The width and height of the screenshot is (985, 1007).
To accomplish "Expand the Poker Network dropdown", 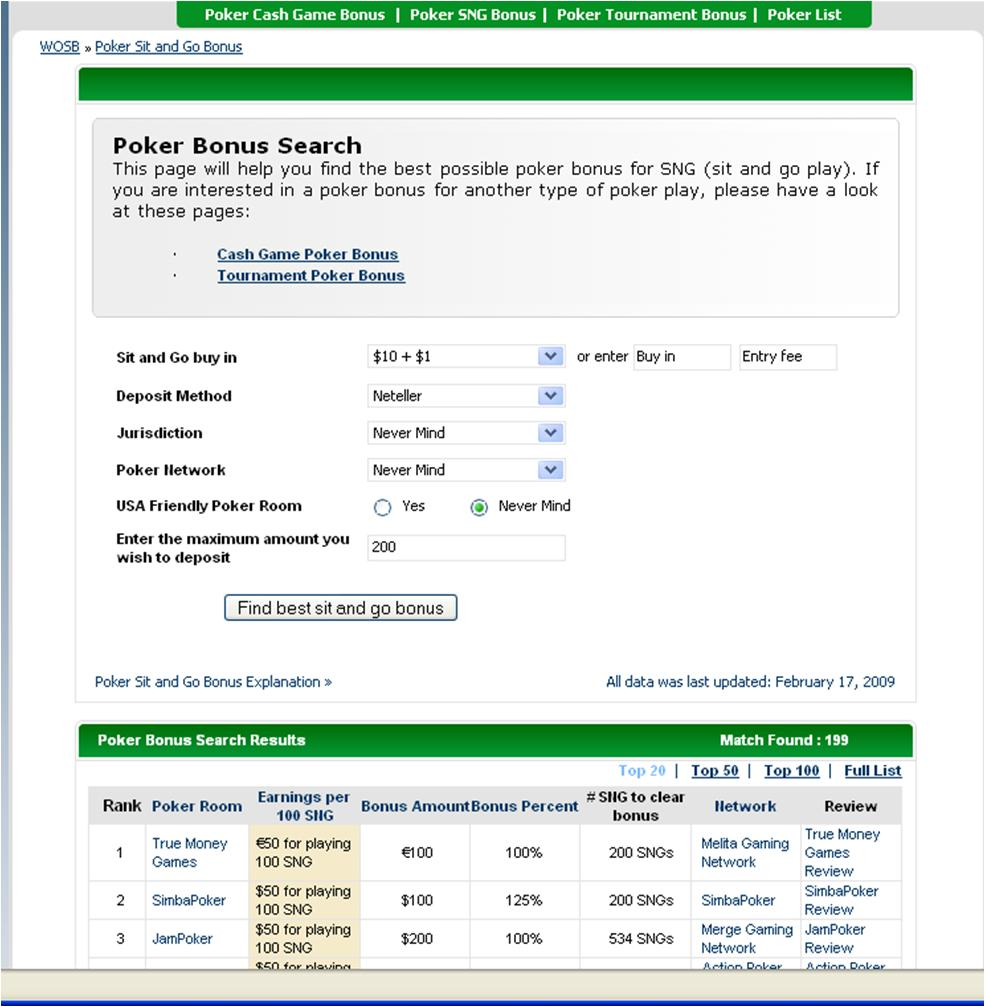I will pyautogui.click(x=466, y=470).
